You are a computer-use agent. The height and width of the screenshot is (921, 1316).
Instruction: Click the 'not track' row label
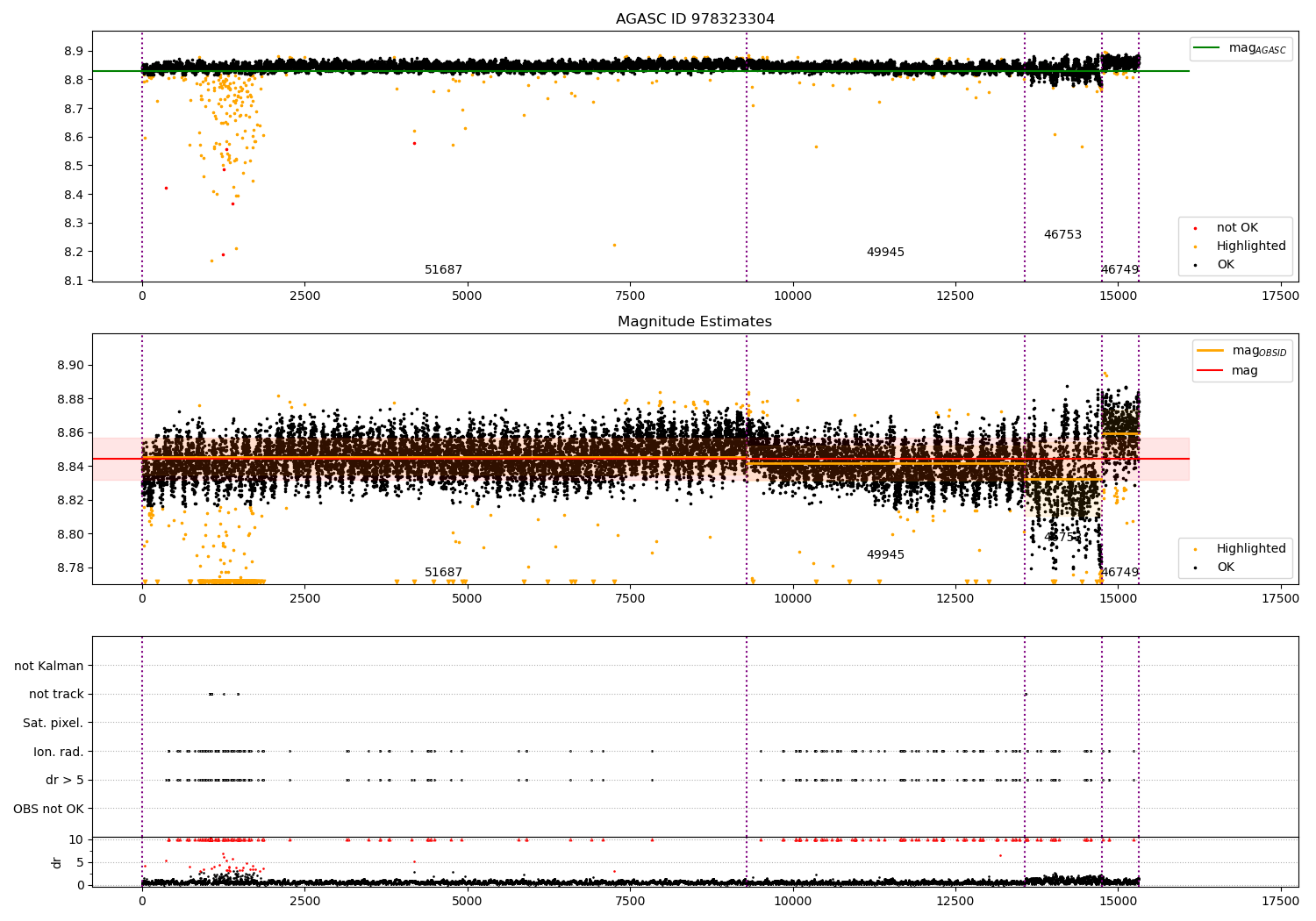56,695
